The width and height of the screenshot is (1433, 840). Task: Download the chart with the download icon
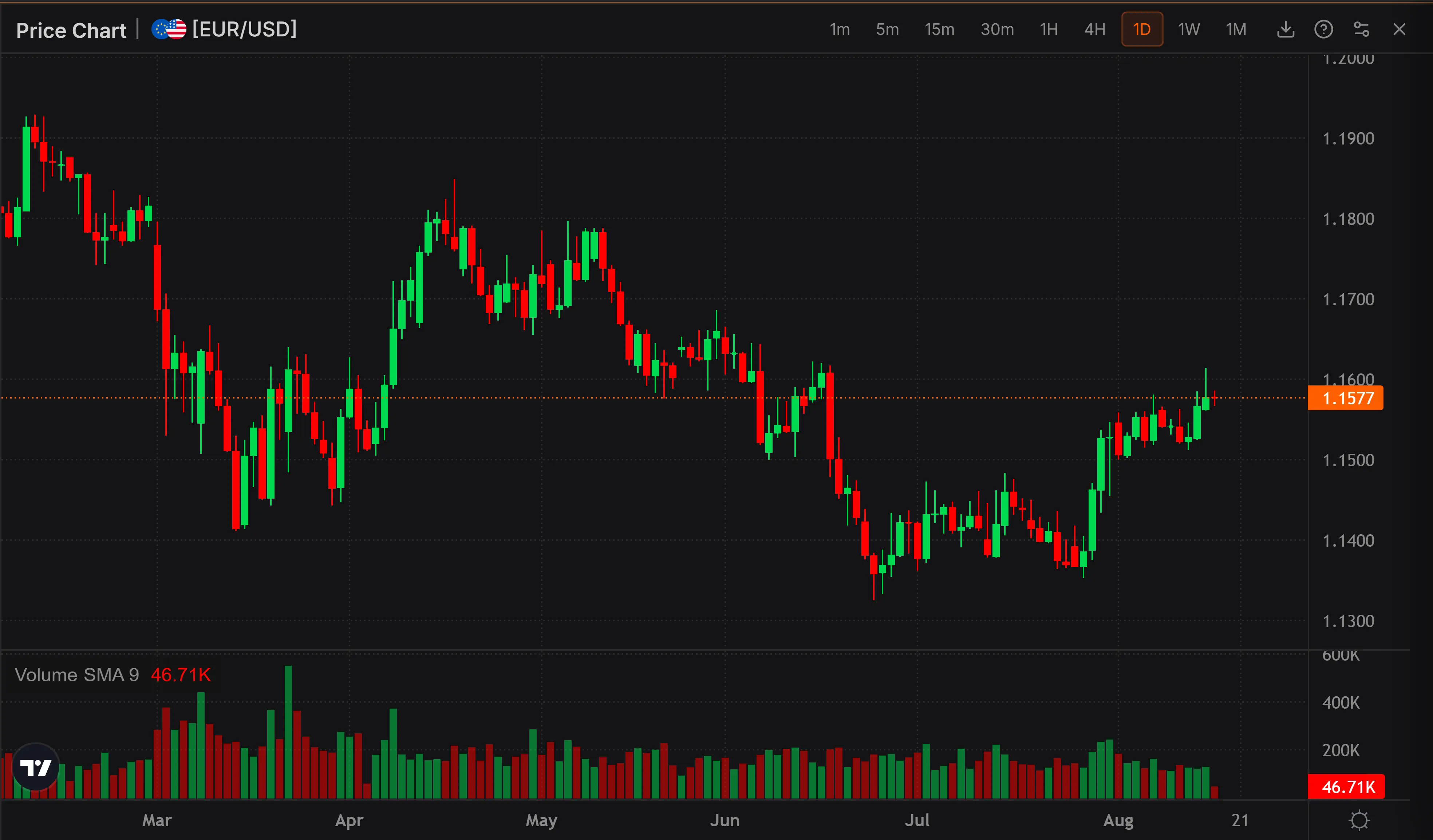[x=1285, y=29]
